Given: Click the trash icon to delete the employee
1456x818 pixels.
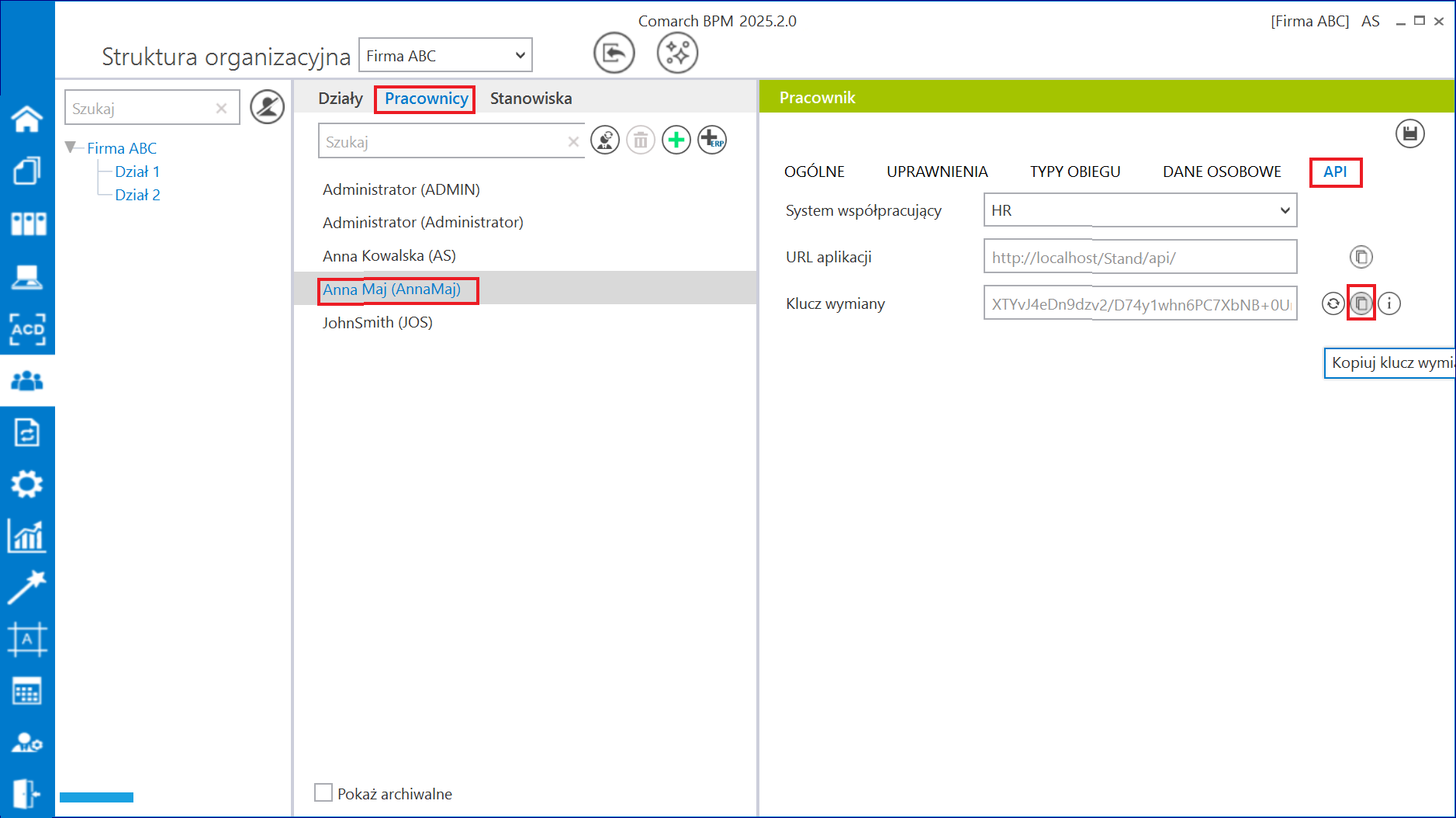Looking at the screenshot, I should 641,140.
